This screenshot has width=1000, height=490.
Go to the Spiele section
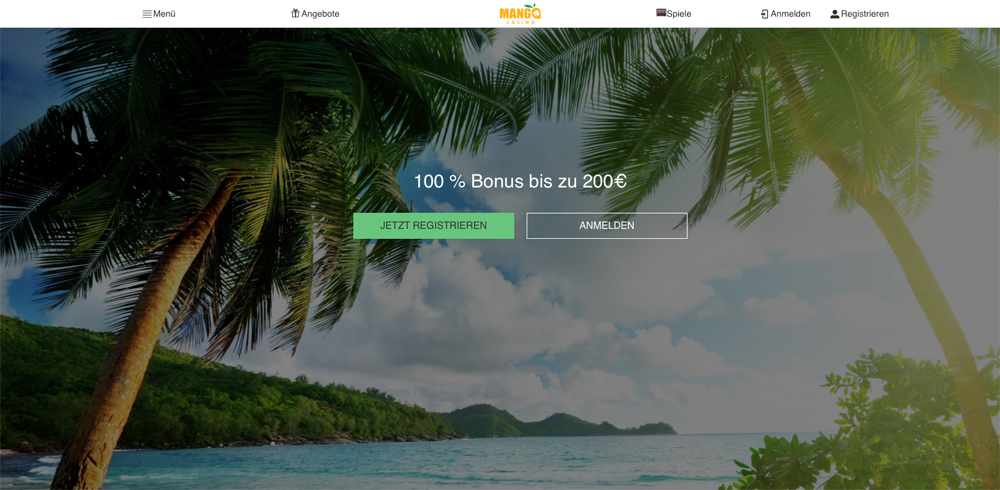(679, 13)
